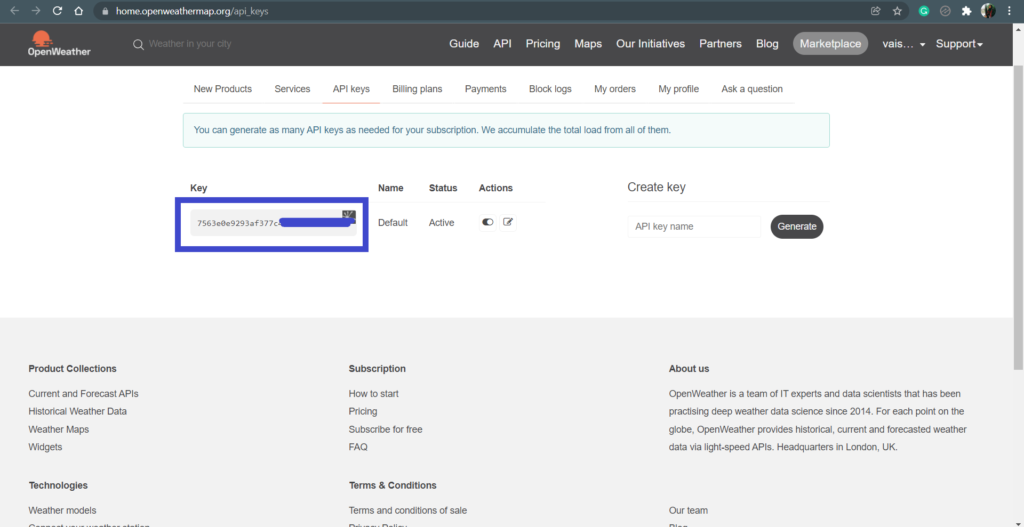The height and width of the screenshot is (527, 1024).
Task: Switch to the My orders tab
Action: tap(615, 89)
